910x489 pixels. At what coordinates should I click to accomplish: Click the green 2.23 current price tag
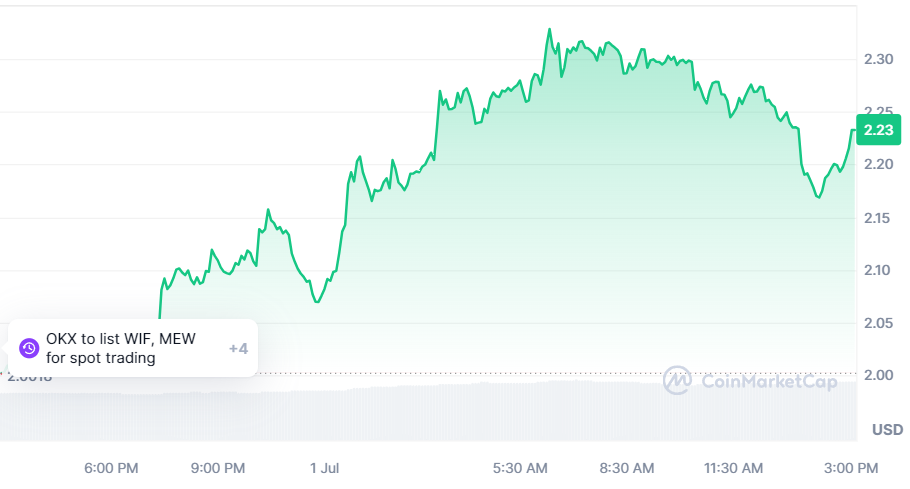pyautogui.click(x=879, y=130)
